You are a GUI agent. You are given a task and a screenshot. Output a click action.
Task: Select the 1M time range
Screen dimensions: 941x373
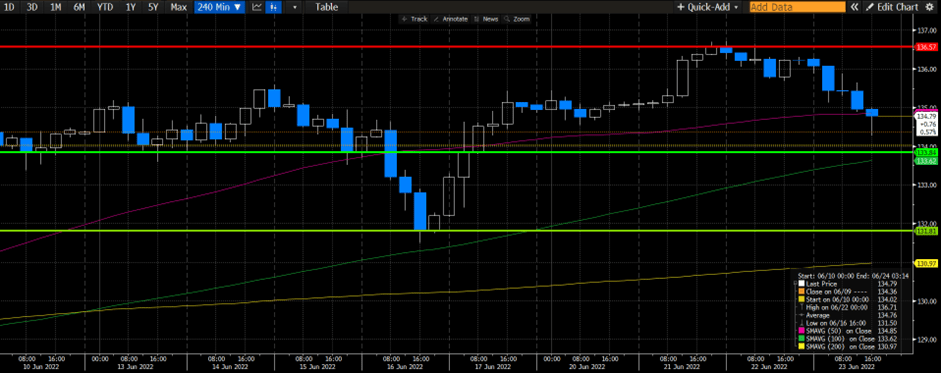(56, 7)
